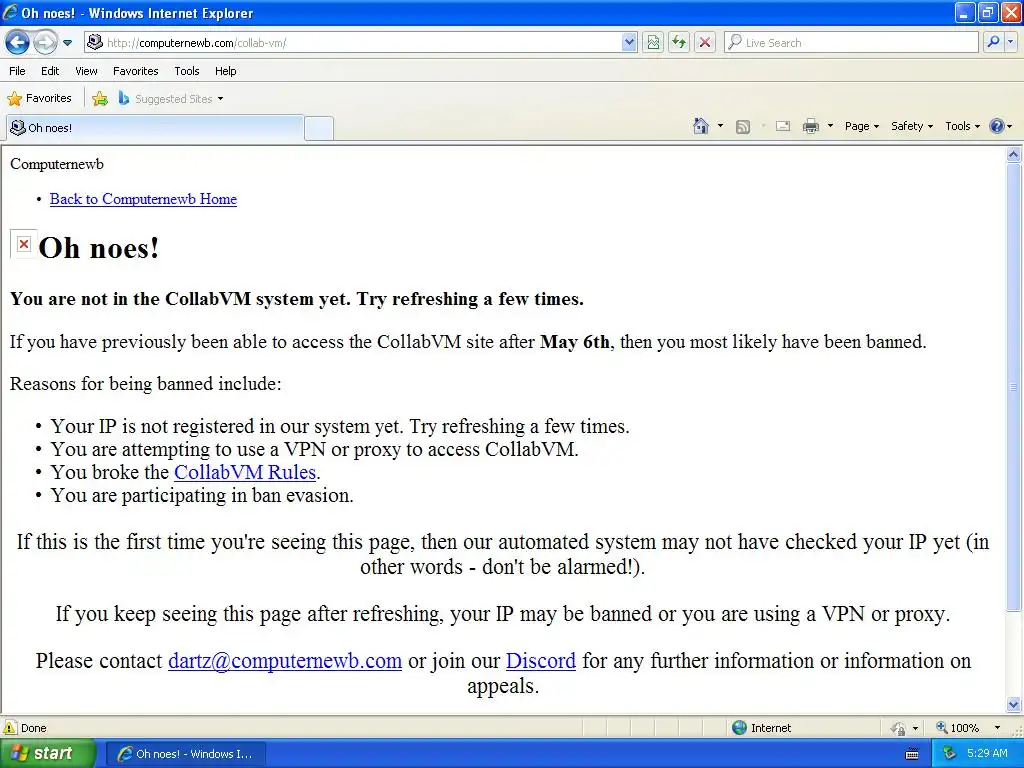Run search using magnifier button

tap(993, 42)
